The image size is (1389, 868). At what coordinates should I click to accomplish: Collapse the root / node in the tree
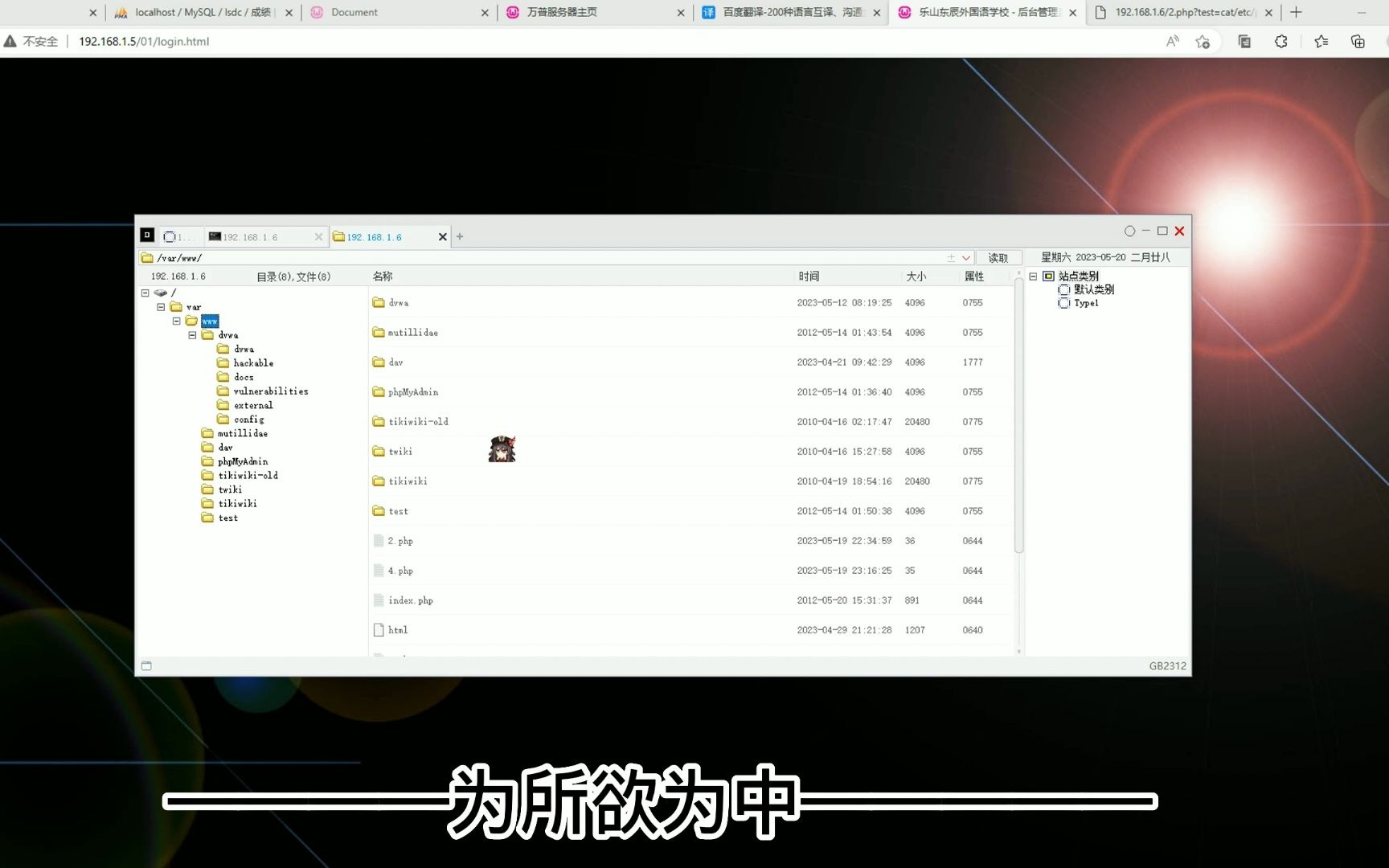[145, 293]
